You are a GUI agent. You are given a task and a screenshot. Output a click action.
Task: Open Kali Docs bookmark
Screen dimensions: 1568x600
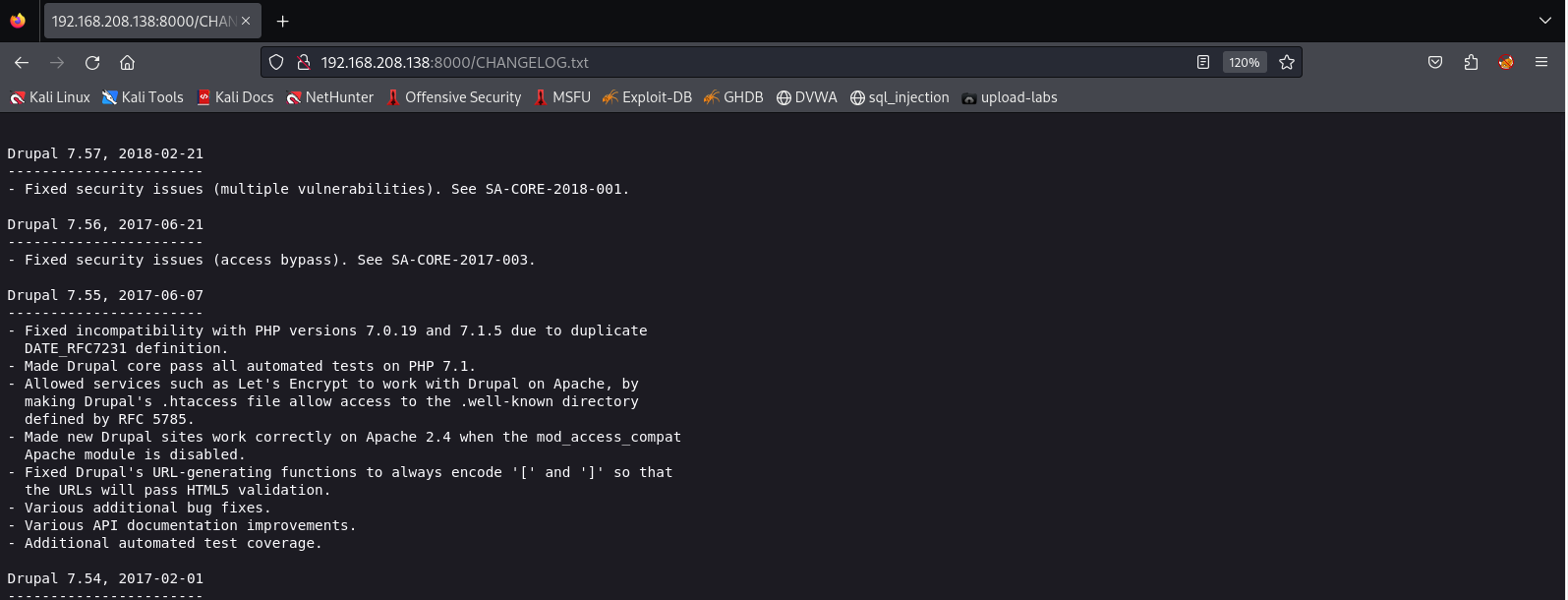236,97
